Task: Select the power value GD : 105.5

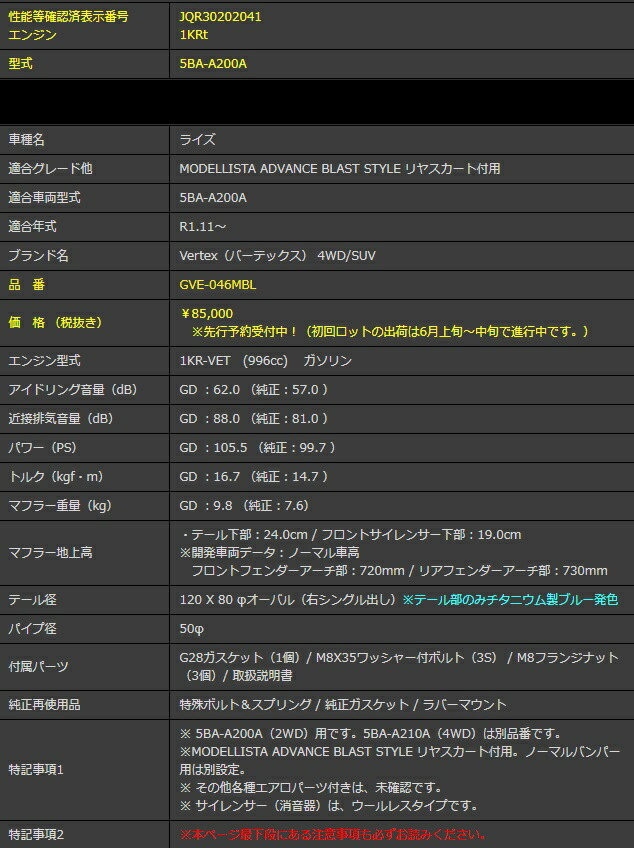Action: click(257, 448)
